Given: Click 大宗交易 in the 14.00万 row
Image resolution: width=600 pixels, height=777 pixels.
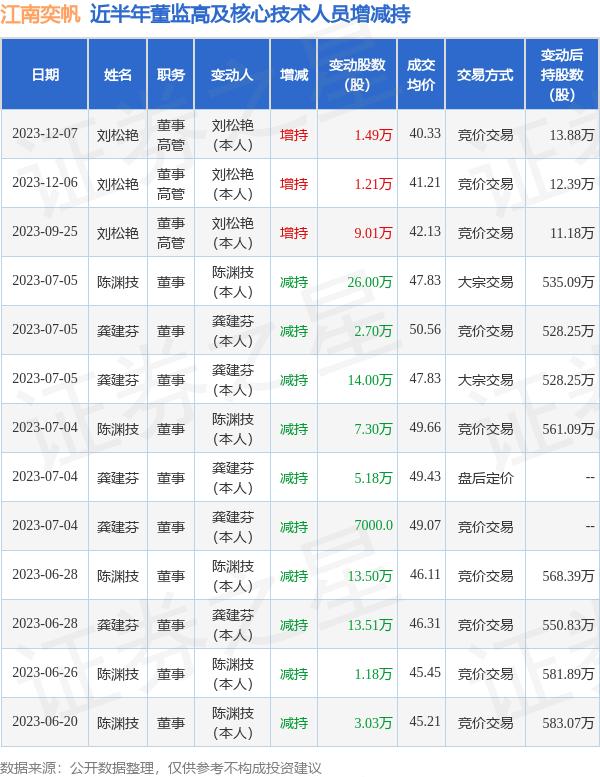Looking at the screenshot, I should point(485,380).
